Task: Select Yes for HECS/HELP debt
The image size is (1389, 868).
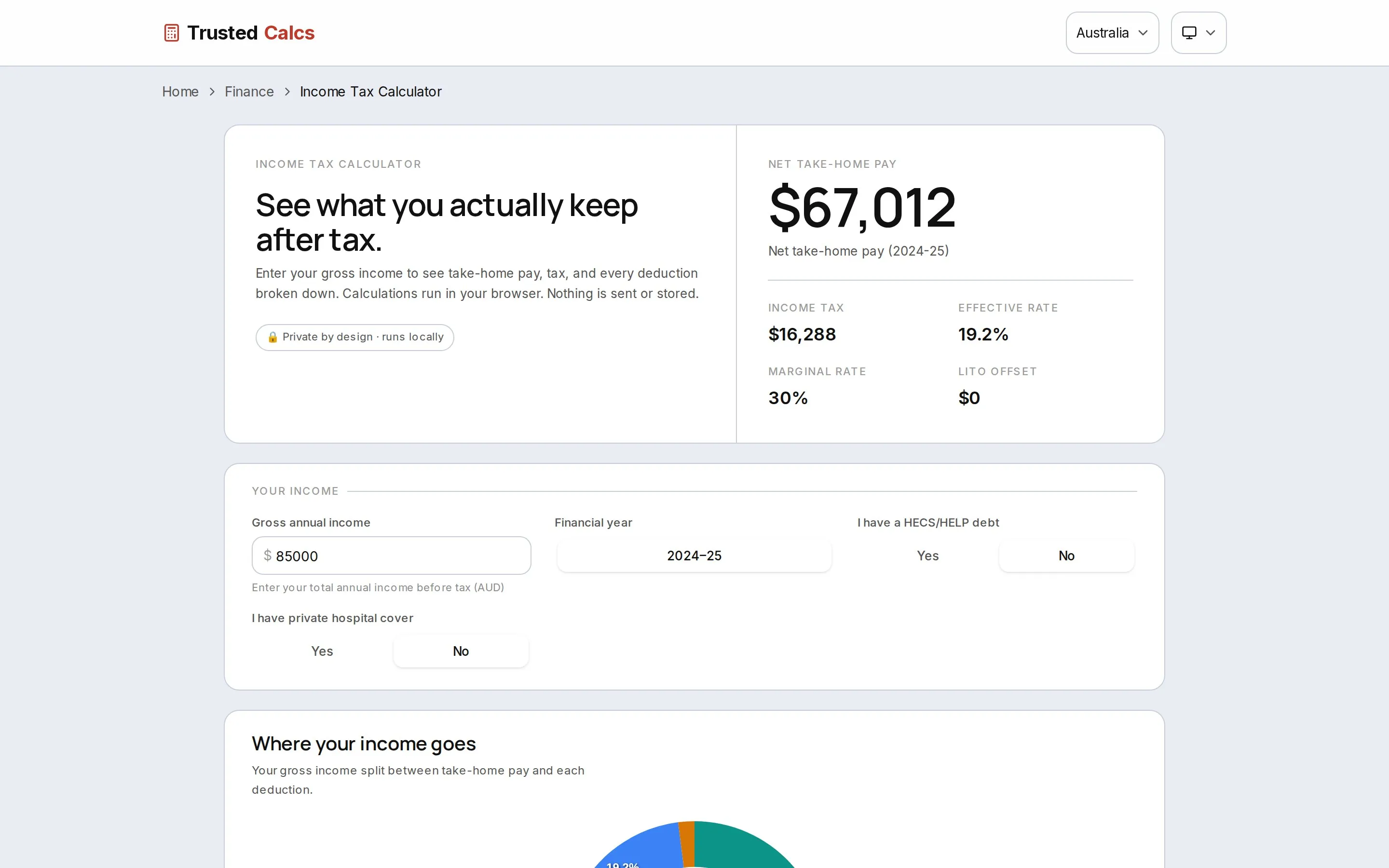Action: [x=927, y=555]
